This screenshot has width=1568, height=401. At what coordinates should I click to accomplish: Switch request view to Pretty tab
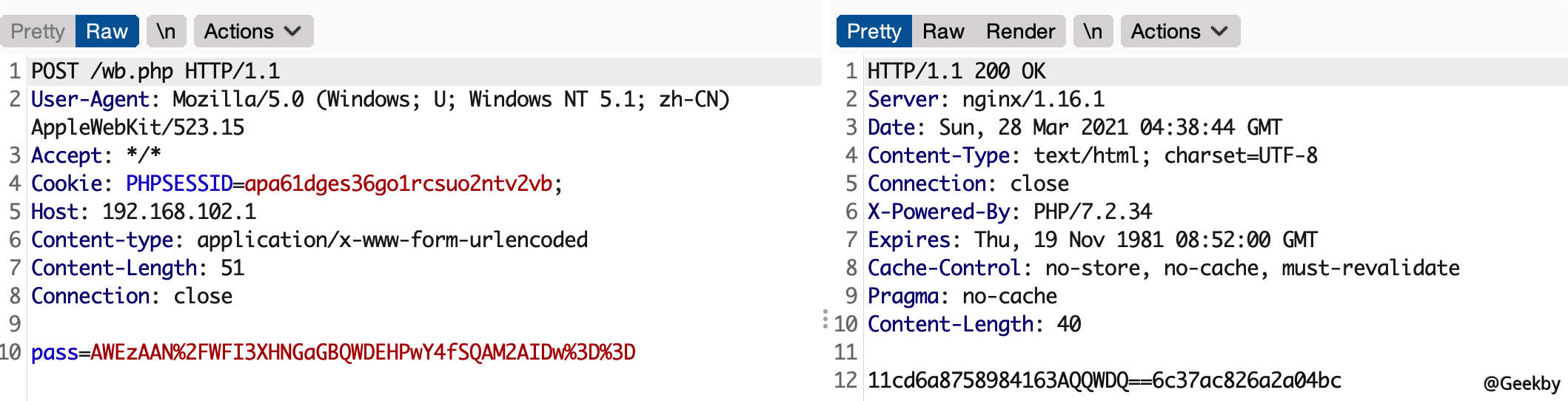point(38,31)
